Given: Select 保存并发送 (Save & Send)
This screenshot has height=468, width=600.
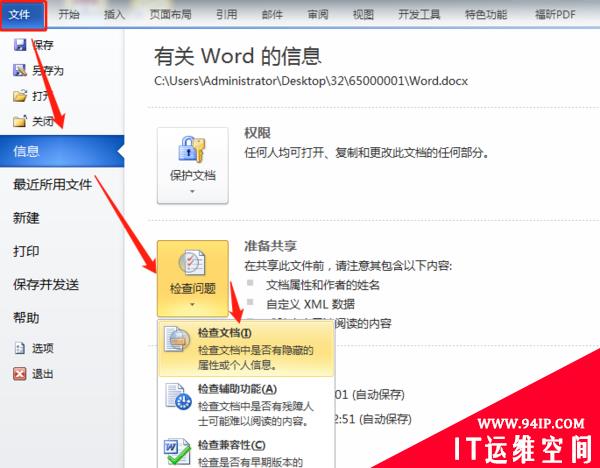Looking at the screenshot, I should tap(46, 284).
